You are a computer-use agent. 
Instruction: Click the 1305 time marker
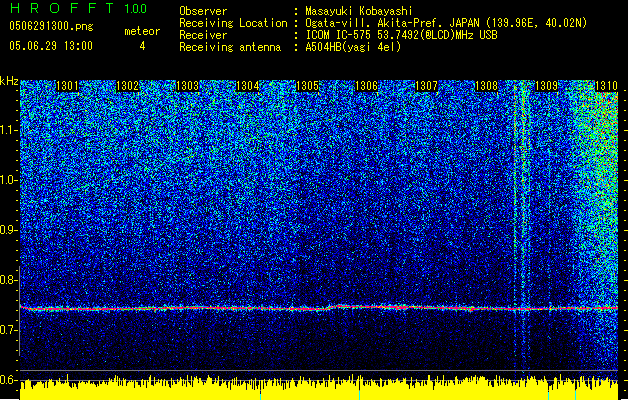coord(307,86)
